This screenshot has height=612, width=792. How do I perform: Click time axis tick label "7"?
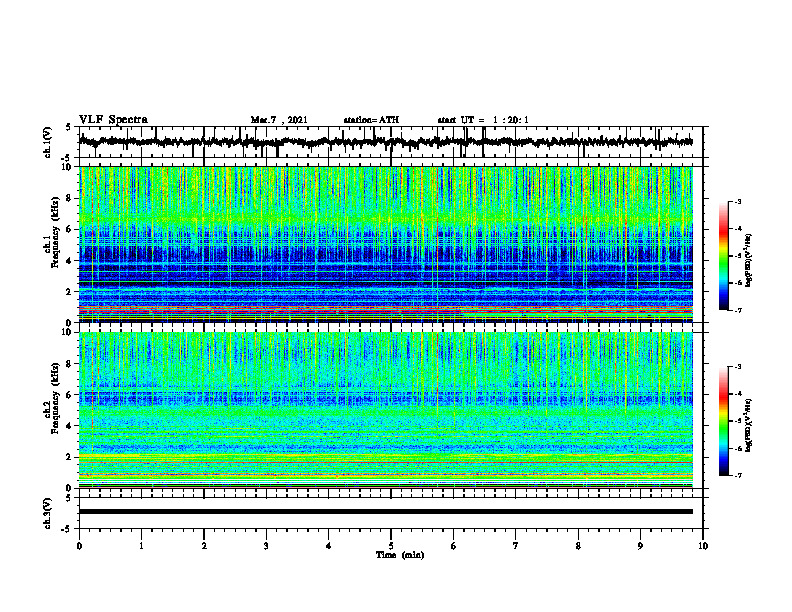click(x=516, y=546)
